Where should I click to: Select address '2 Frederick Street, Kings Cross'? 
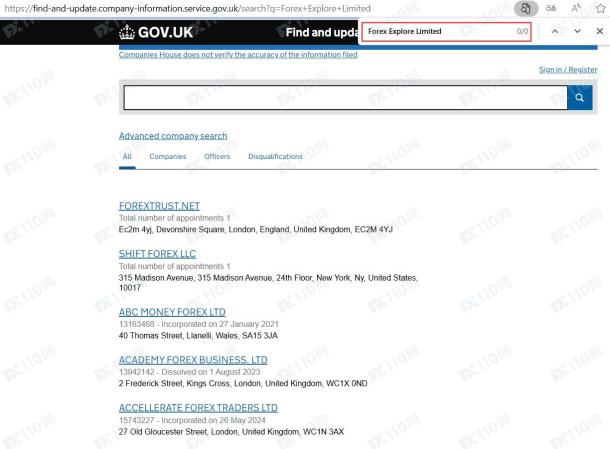click(174, 384)
